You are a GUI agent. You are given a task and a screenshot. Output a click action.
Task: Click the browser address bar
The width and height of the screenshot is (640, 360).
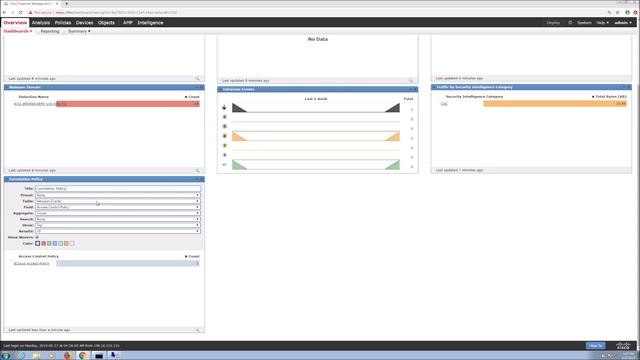pos(318,12)
